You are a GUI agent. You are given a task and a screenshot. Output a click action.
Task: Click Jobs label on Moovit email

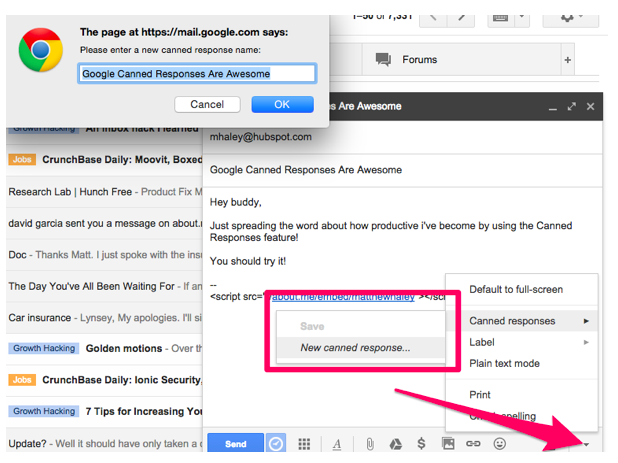pos(22,159)
